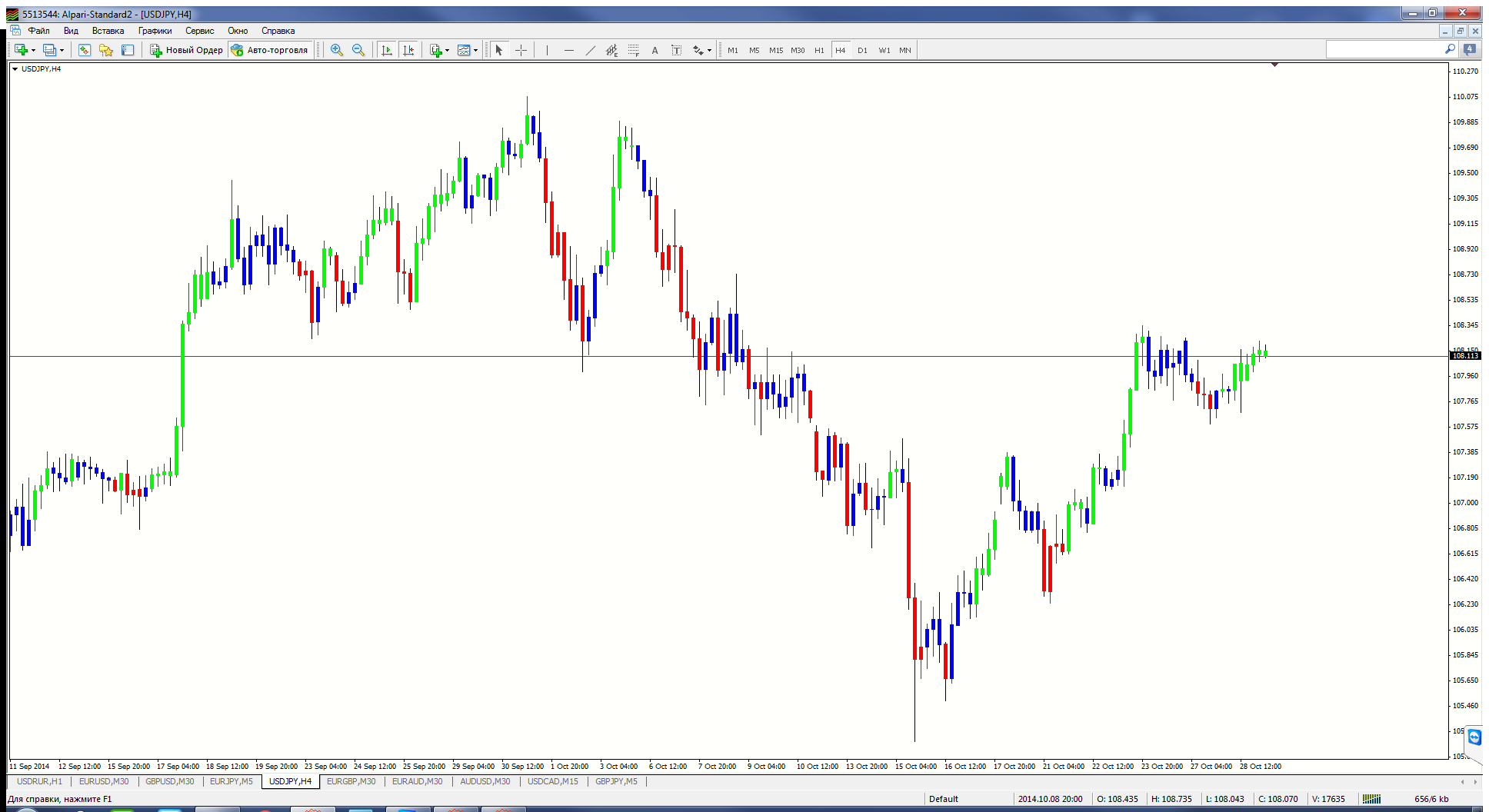
Task: Click the search input field
Action: 1385,49
